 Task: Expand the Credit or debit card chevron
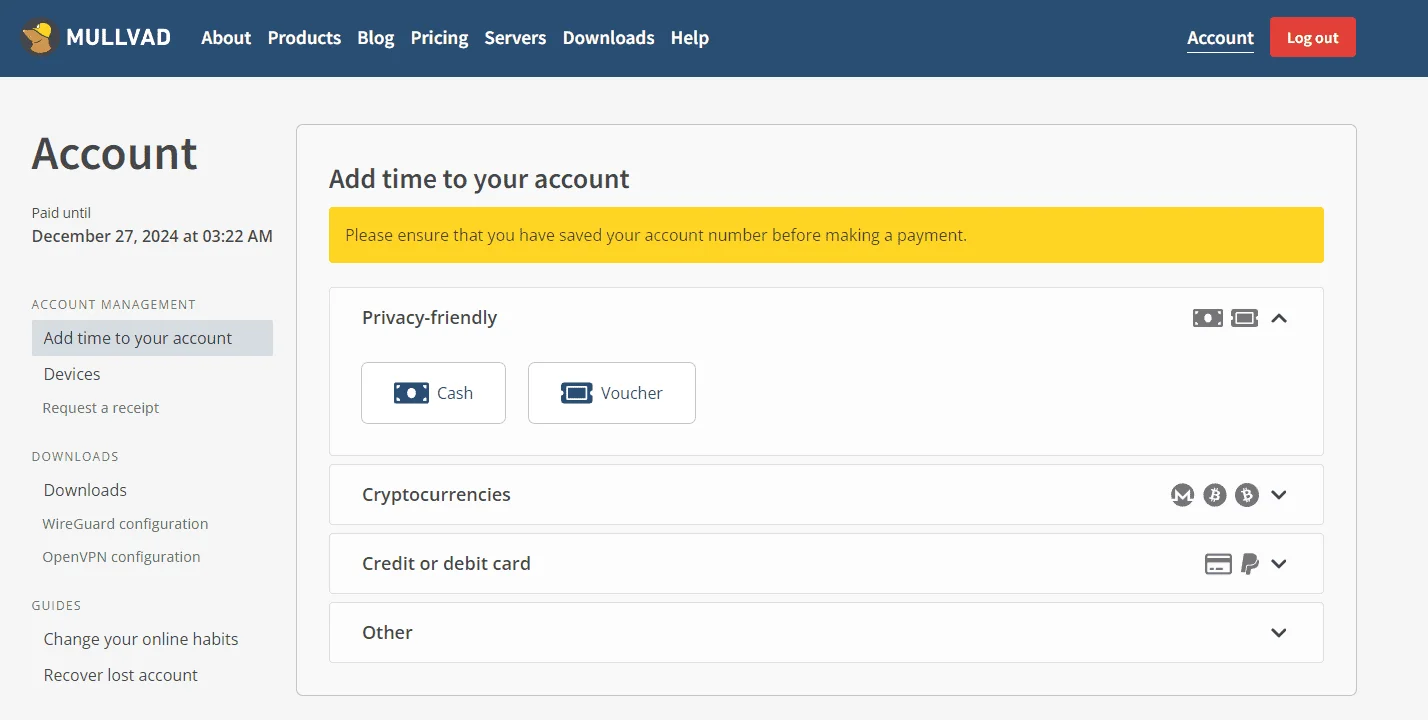(1279, 564)
